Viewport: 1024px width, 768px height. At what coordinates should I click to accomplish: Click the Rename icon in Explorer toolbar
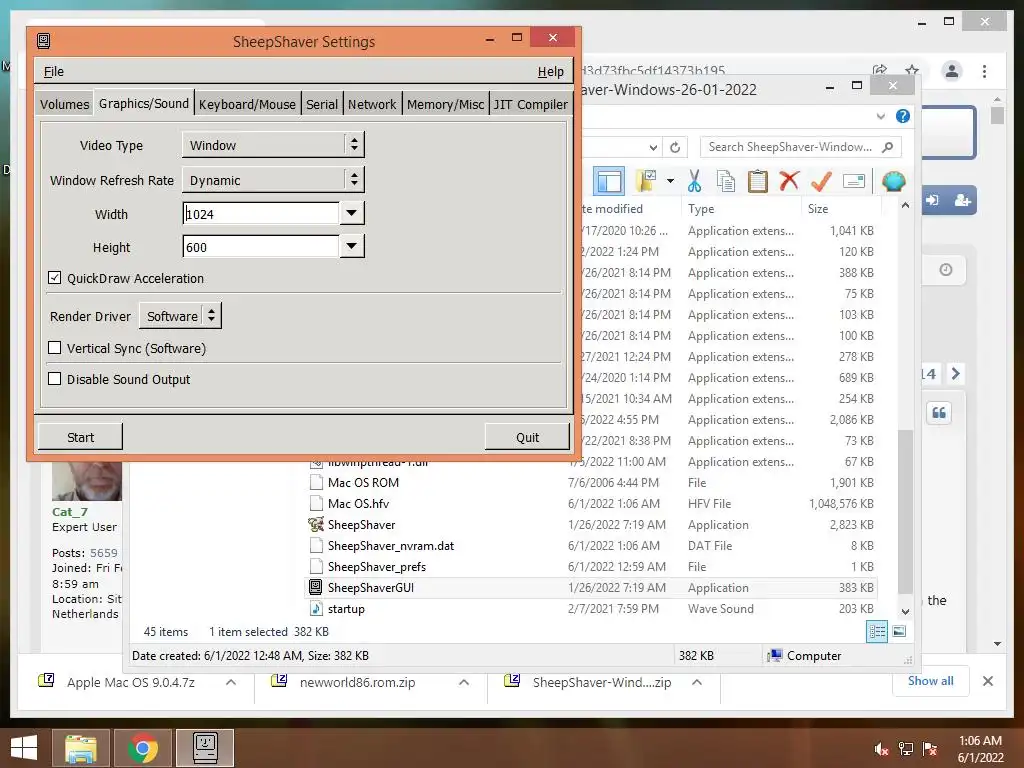click(x=854, y=181)
